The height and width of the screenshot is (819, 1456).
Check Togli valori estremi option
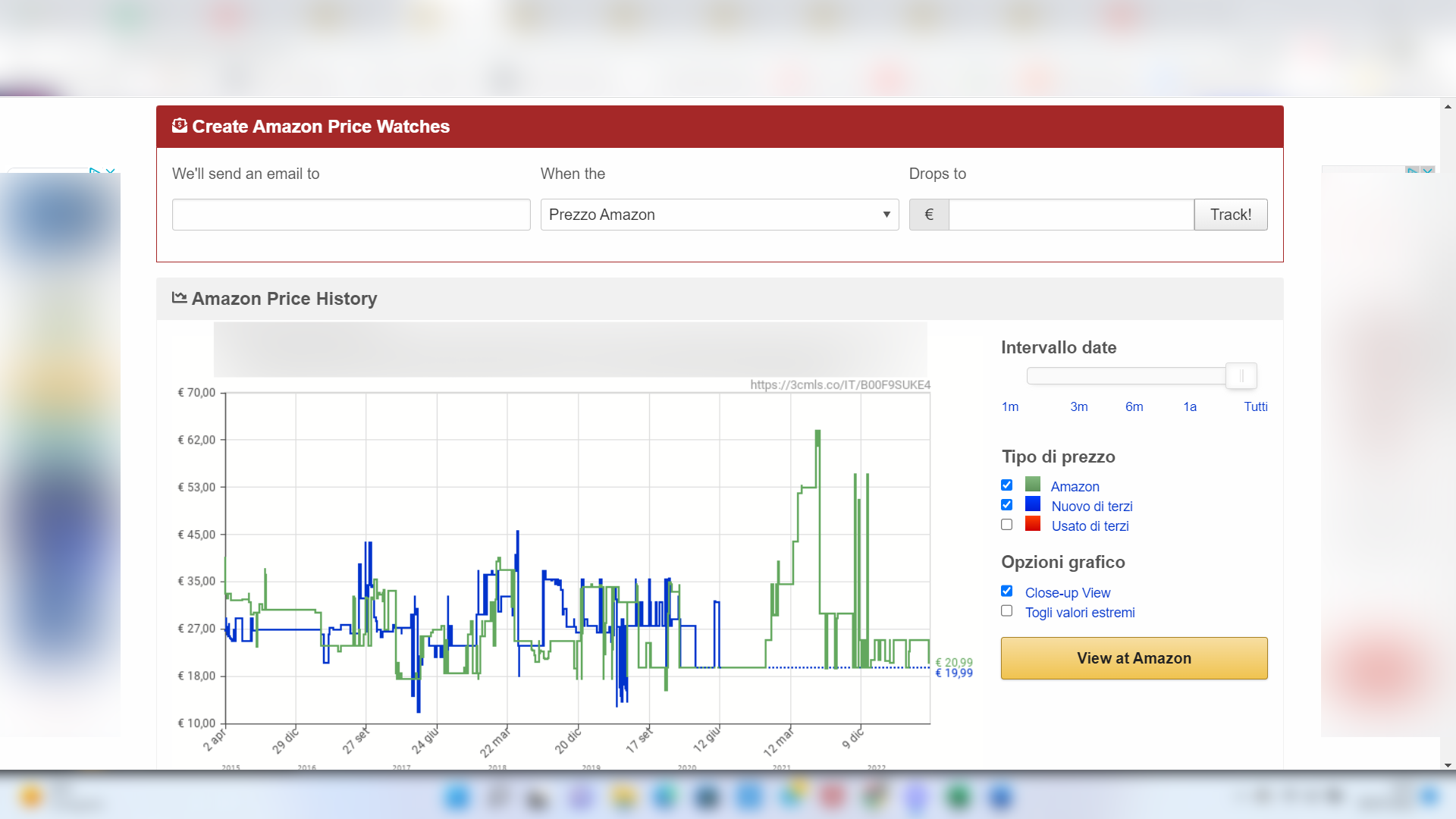point(1006,611)
